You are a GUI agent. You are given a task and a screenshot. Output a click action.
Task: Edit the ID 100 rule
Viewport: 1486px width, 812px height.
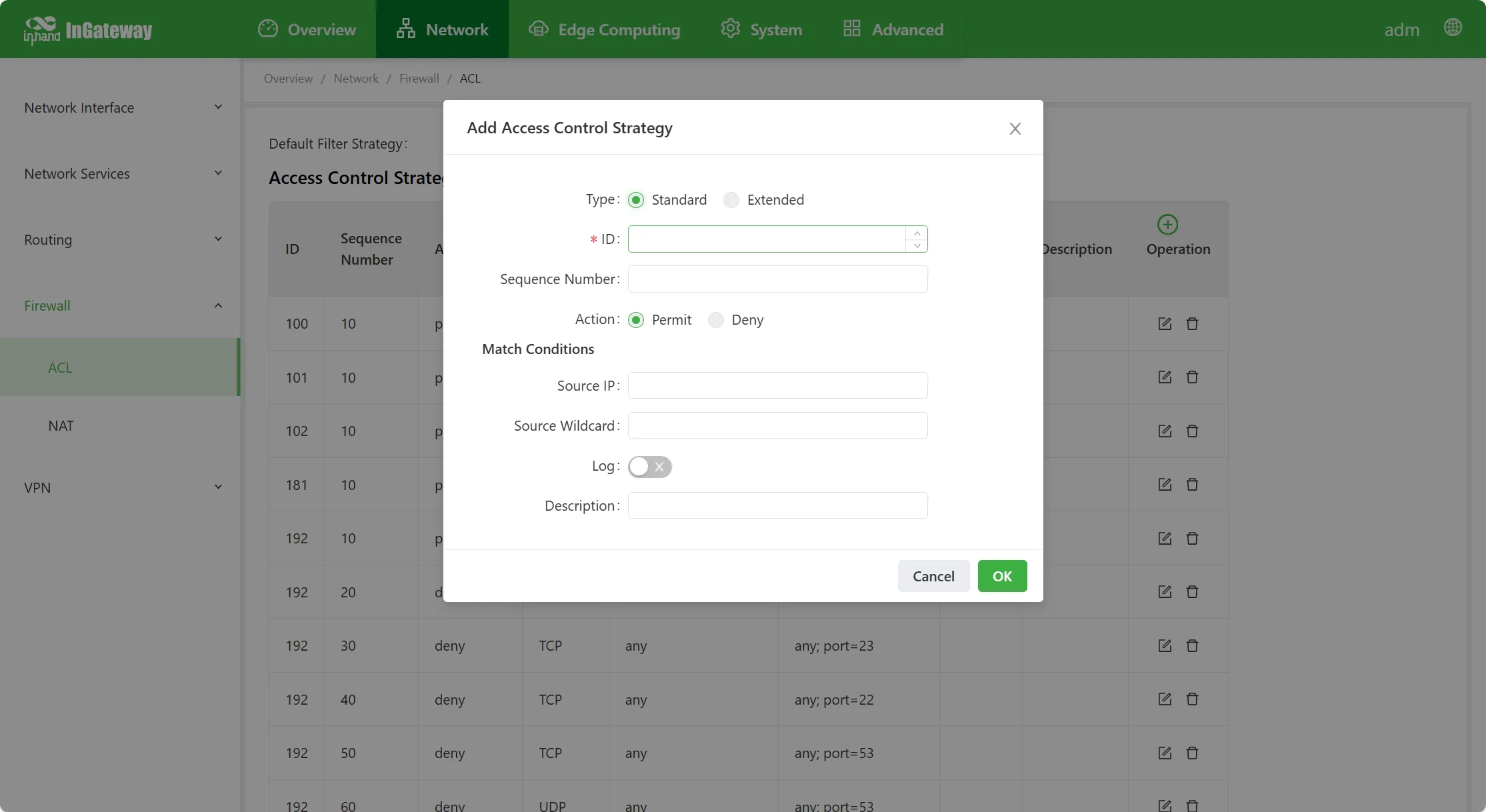(1165, 324)
